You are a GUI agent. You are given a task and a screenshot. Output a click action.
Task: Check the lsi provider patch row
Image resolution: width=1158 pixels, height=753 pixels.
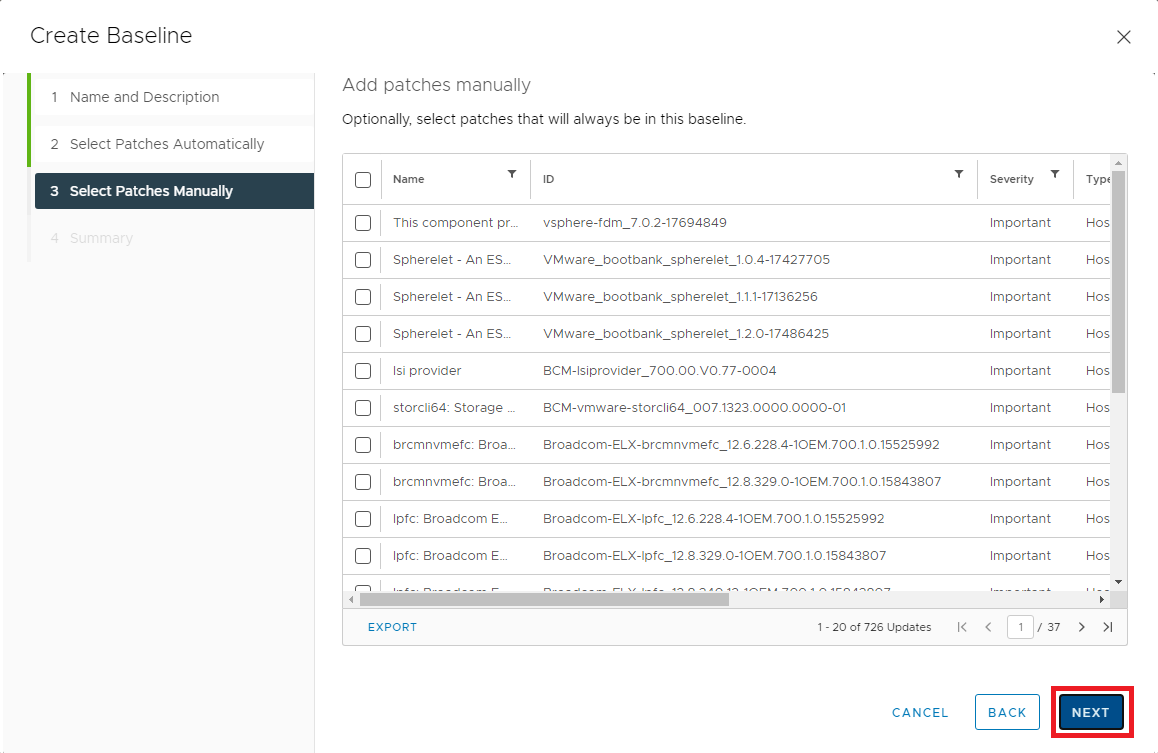click(363, 371)
